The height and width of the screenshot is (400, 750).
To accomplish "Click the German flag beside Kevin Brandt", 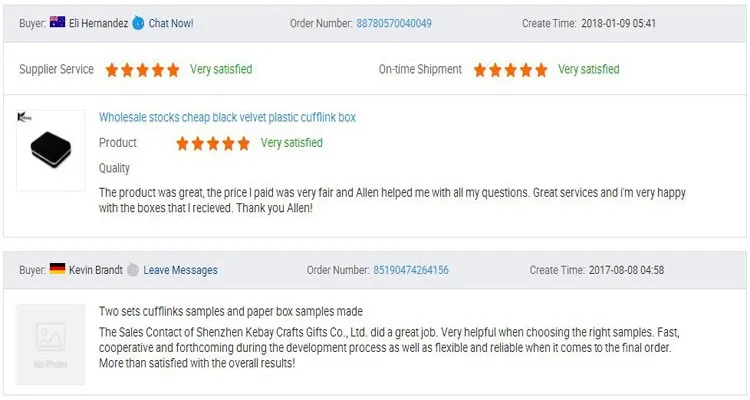I will 57,269.
